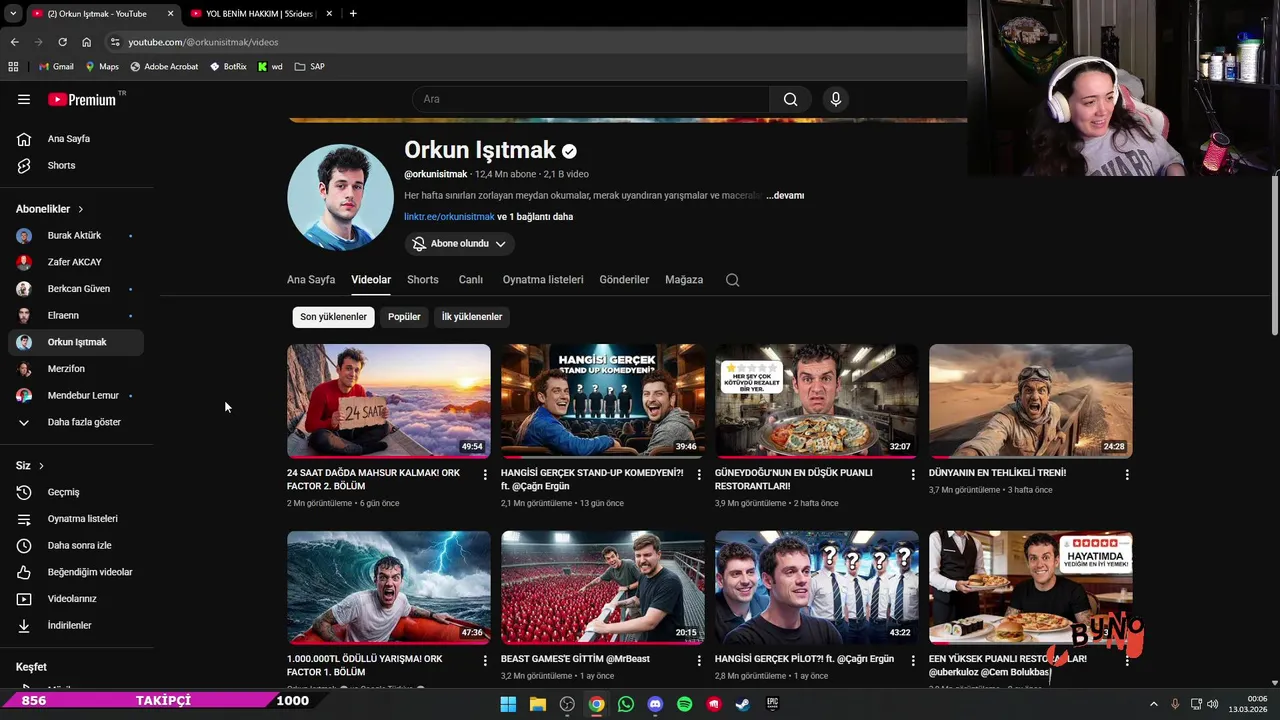1280x720 pixels.
Task: Reload the page in Chrome
Action: point(62,42)
